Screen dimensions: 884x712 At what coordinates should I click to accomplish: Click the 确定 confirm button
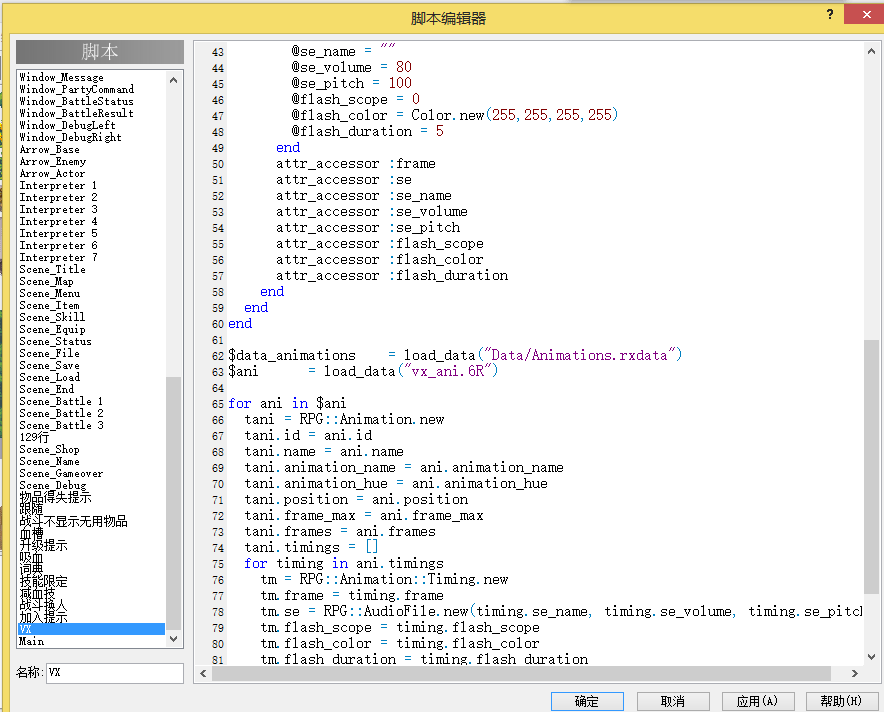(x=587, y=701)
